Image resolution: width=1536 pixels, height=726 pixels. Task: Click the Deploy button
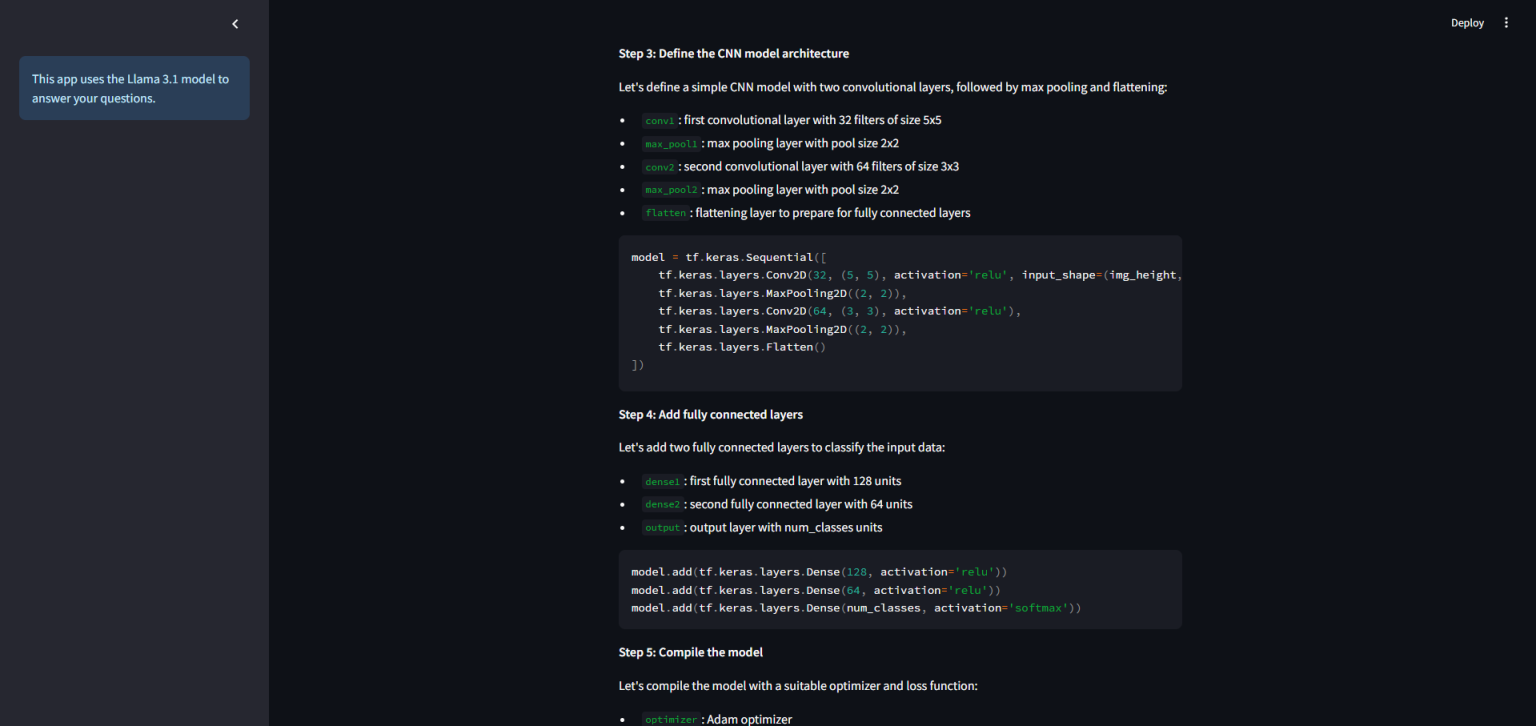[1467, 22]
